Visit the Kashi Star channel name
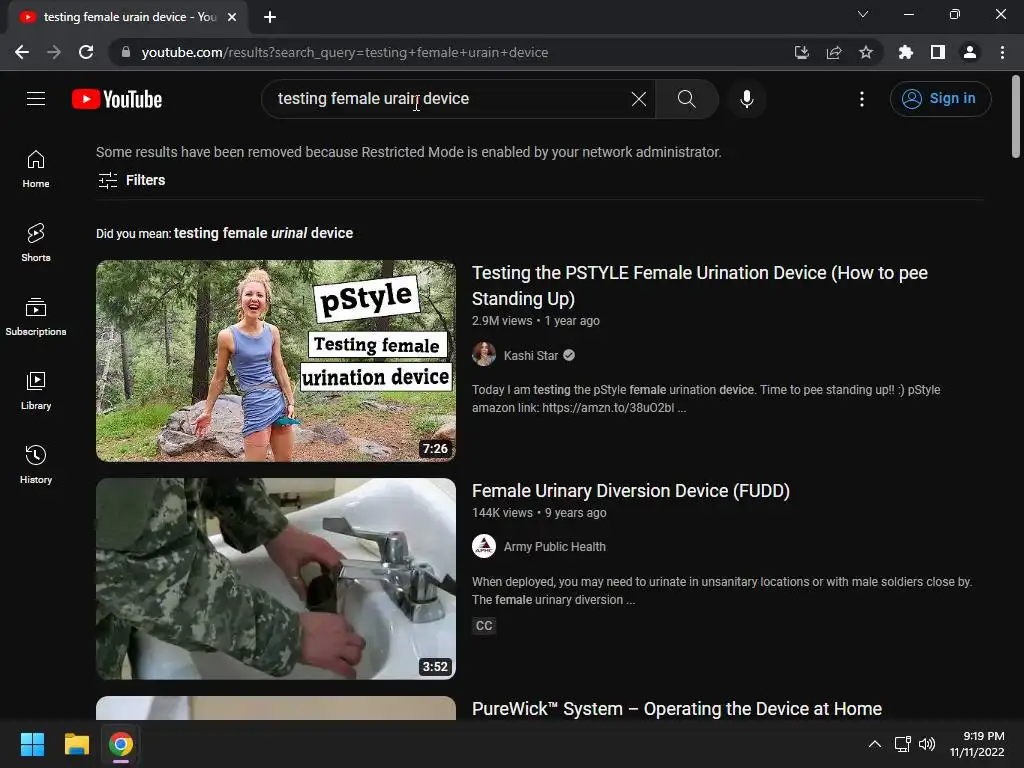 pos(530,355)
